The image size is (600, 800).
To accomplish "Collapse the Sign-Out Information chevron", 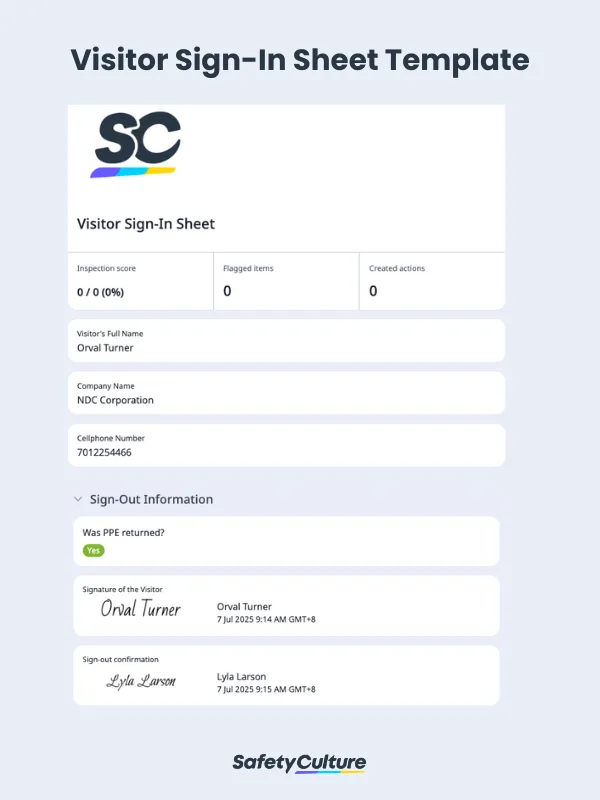I will 78,499.
